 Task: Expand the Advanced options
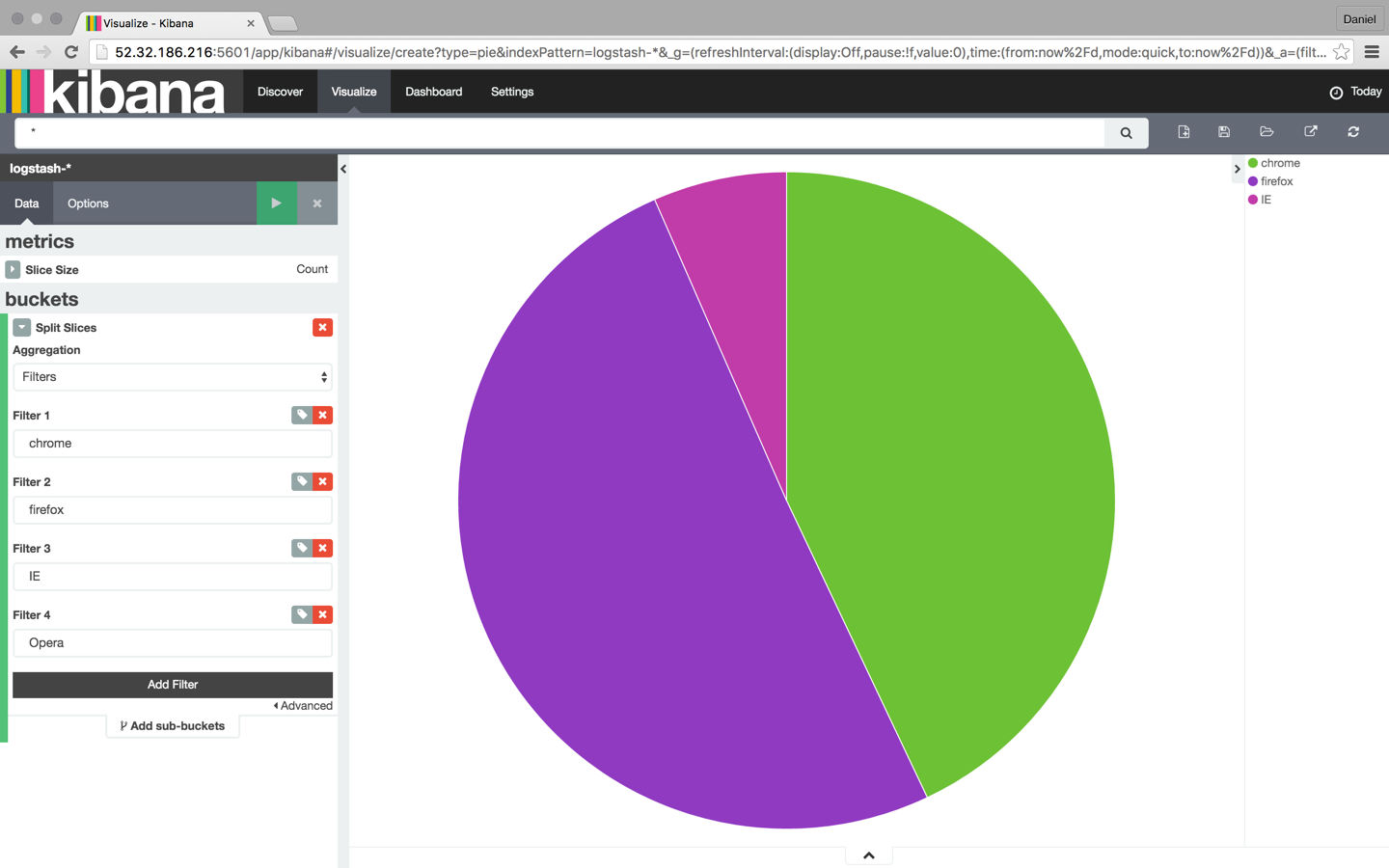(303, 706)
